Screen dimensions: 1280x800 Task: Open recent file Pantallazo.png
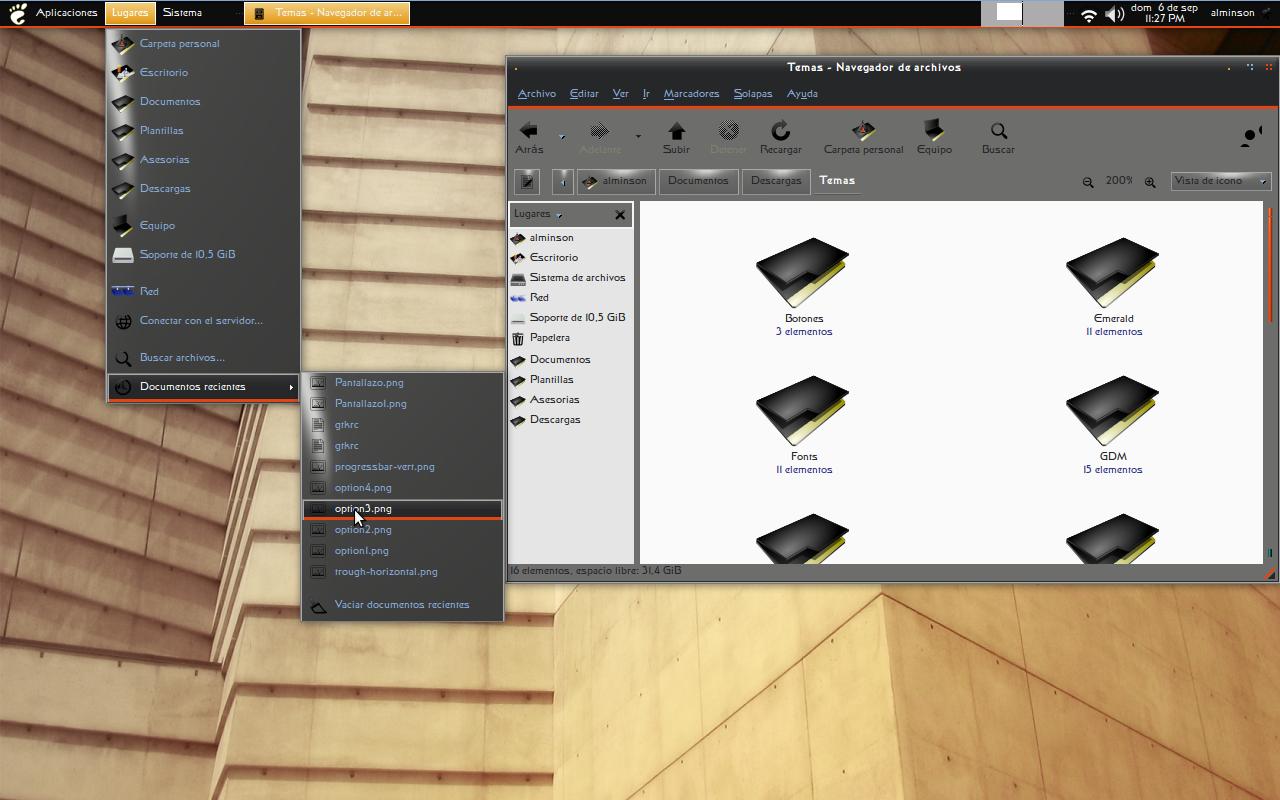pos(402,383)
